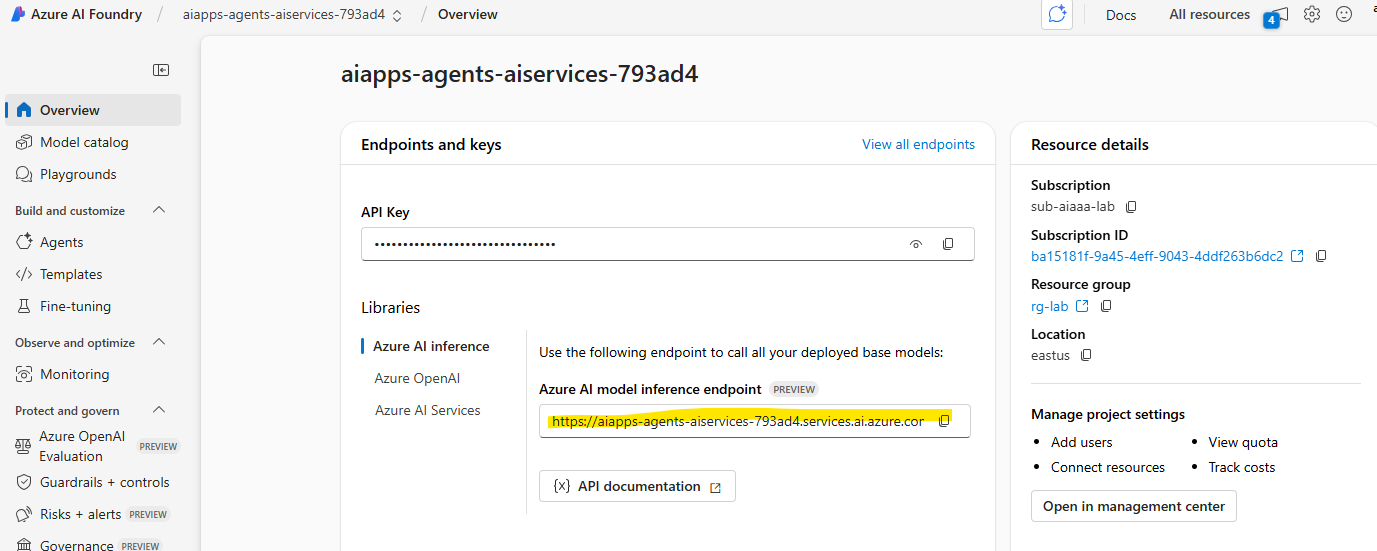Copy the Subscription ID value

(x=1321, y=256)
